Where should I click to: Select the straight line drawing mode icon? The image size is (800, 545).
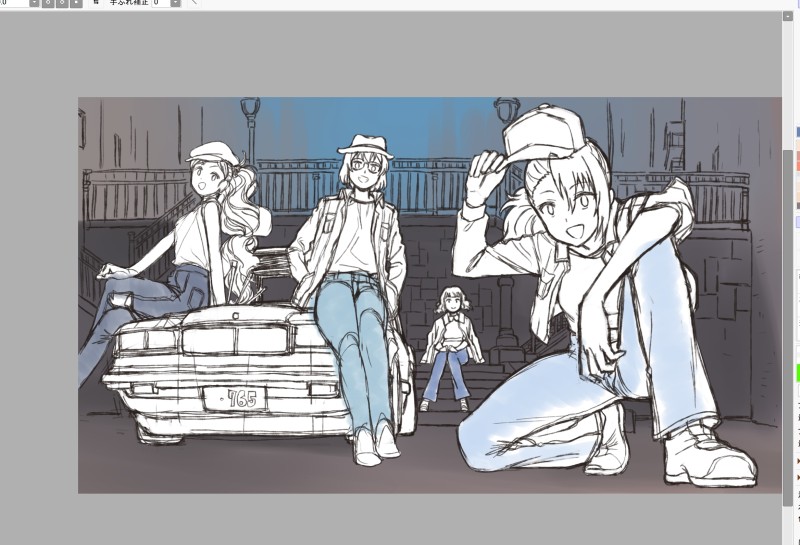[194, 3]
